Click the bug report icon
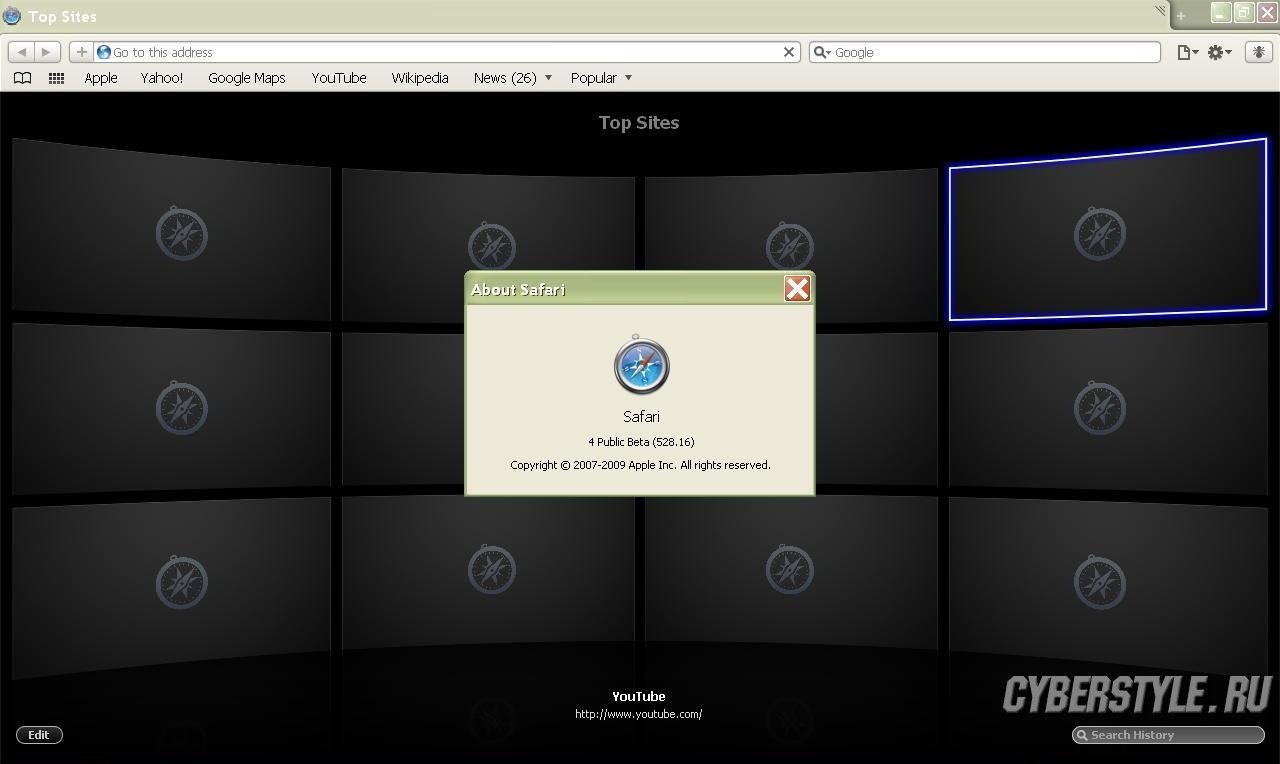Screen dimensions: 1280x764 pyautogui.click(x=1257, y=52)
